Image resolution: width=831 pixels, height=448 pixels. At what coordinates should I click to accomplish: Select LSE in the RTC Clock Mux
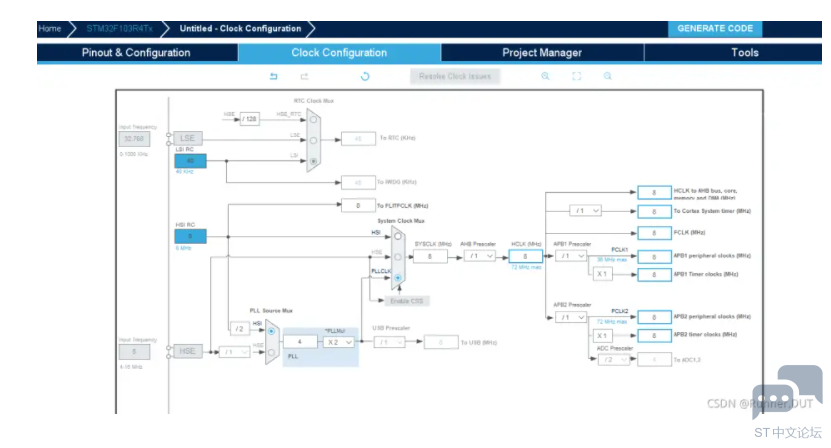[x=313, y=140]
